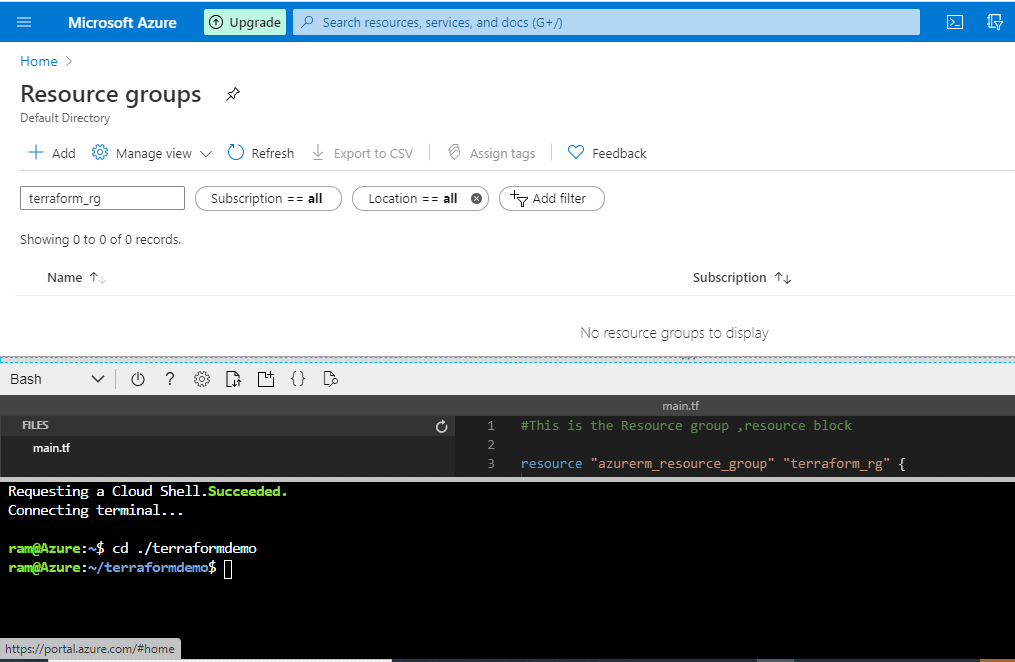Image resolution: width=1015 pixels, height=662 pixels.
Task: Refresh the FILES explorer pane
Action: click(441, 426)
